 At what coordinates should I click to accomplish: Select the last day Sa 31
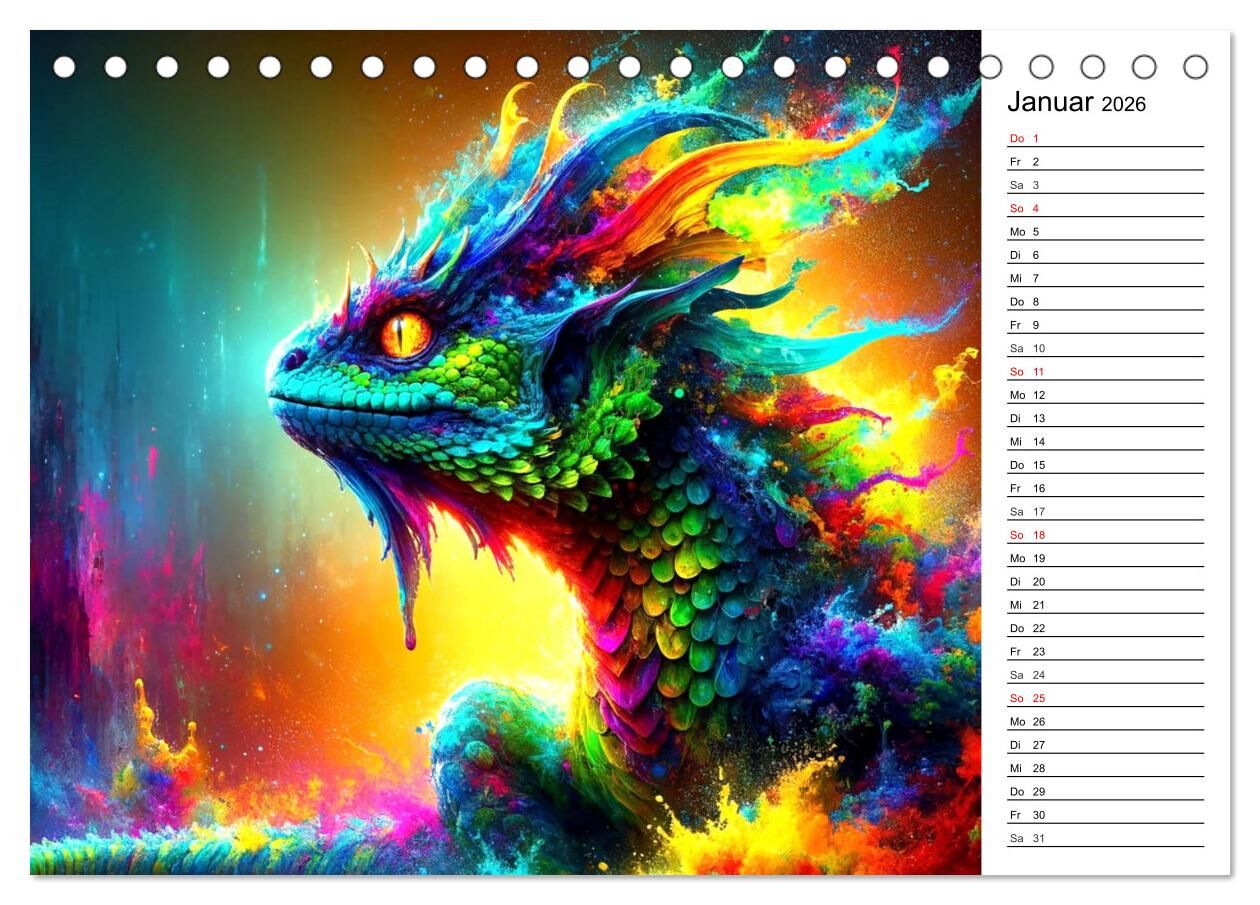pyautogui.click(x=1104, y=839)
